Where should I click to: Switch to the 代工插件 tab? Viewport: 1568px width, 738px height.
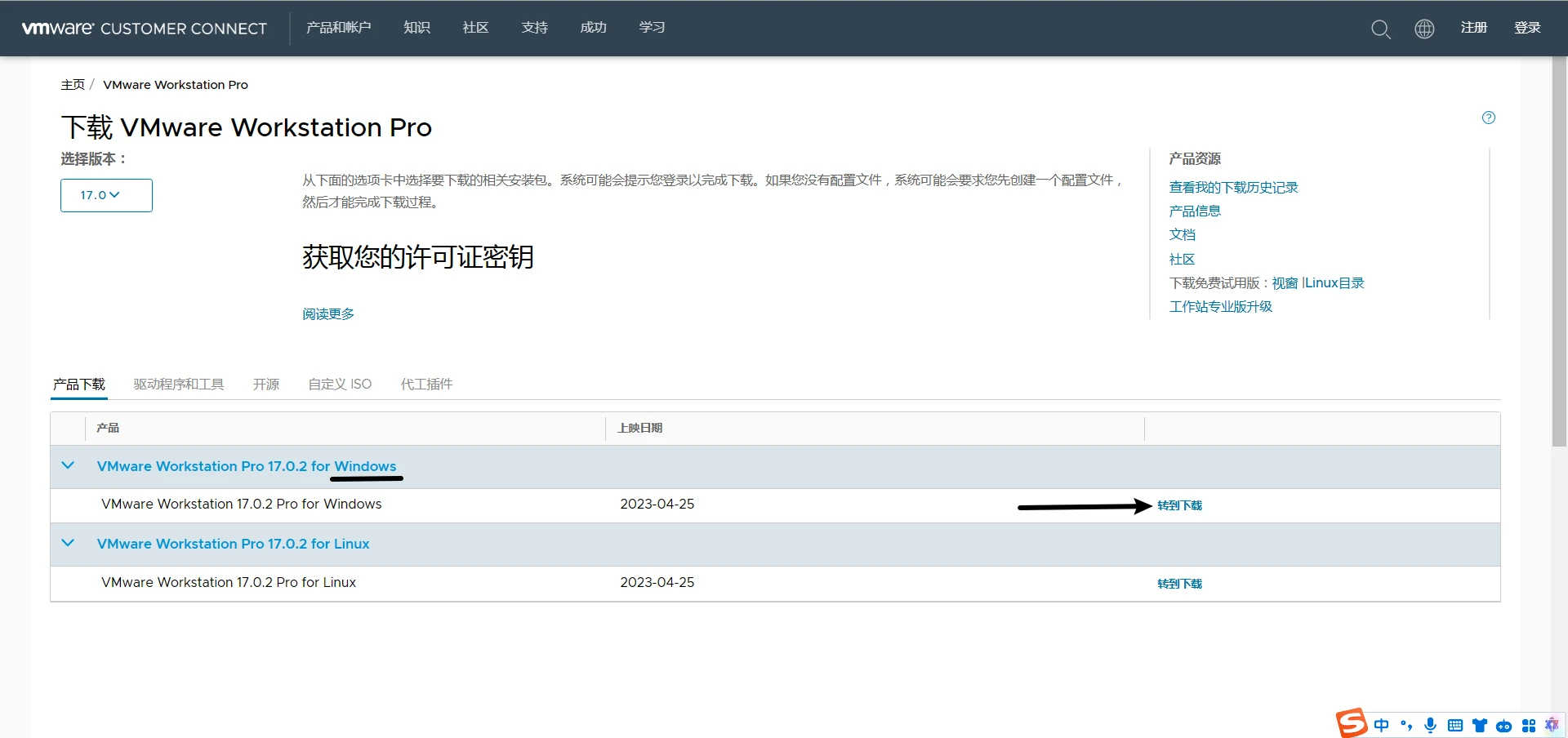point(426,385)
